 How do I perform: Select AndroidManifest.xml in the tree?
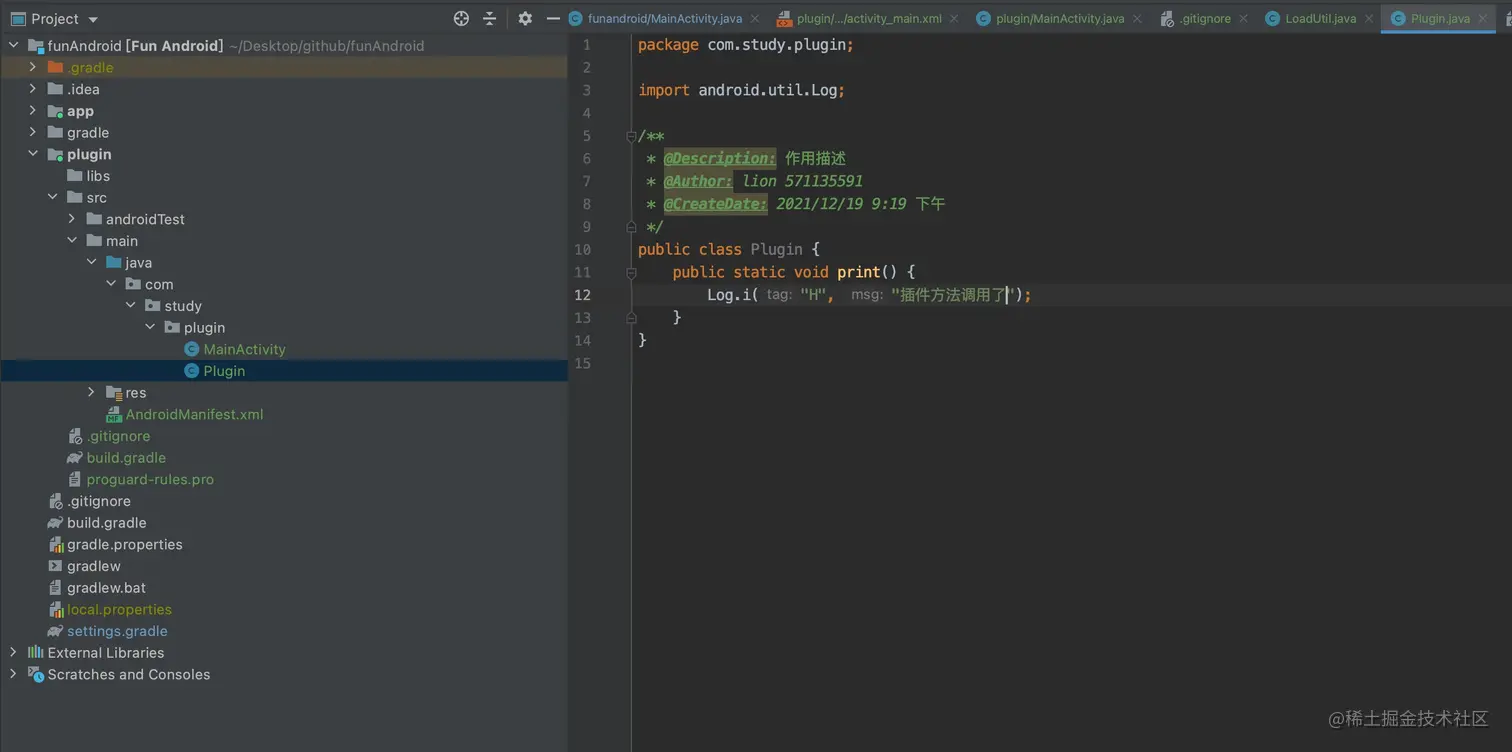(194, 414)
